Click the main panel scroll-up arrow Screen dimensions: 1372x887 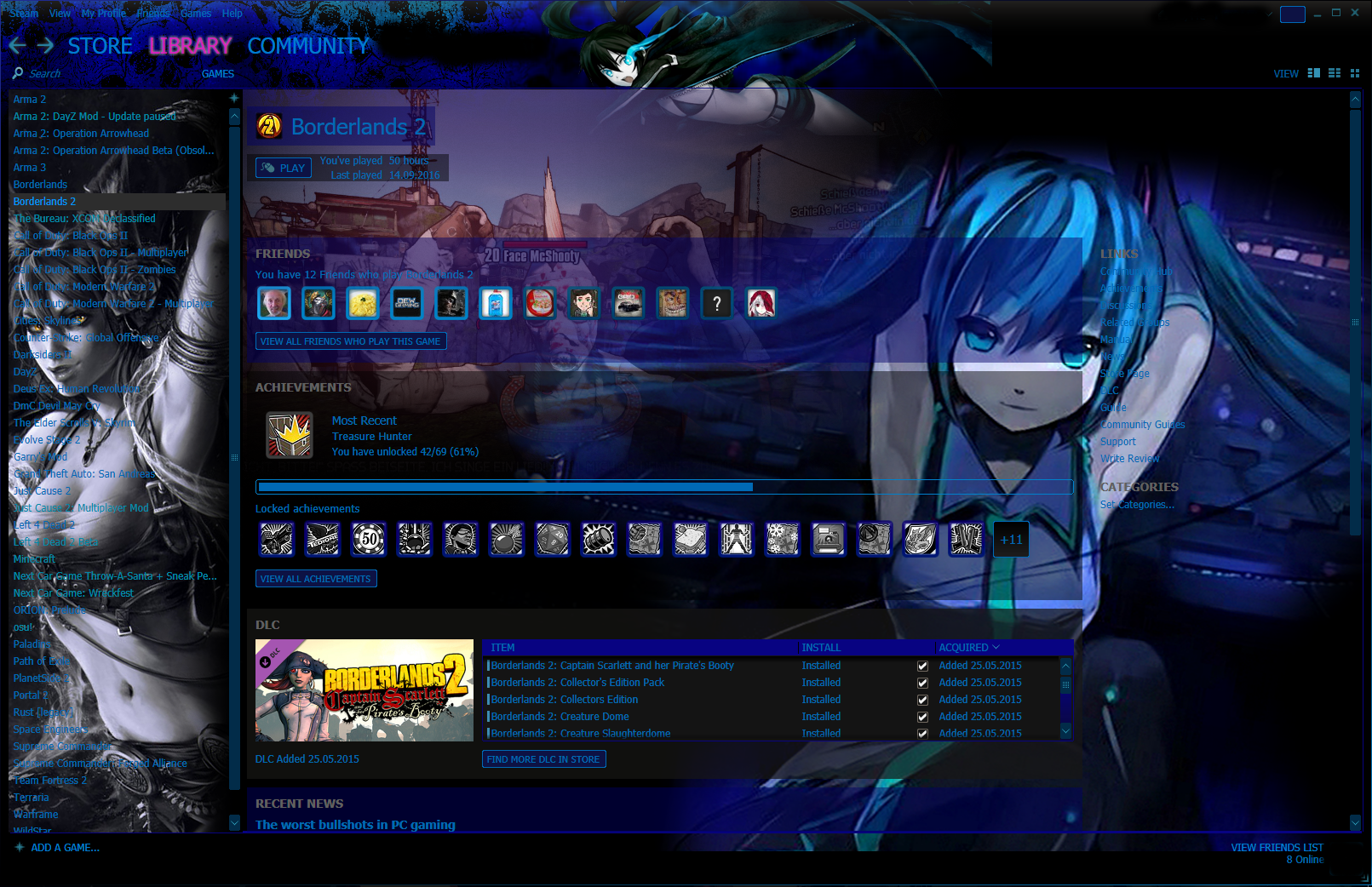click(x=1355, y=100)
